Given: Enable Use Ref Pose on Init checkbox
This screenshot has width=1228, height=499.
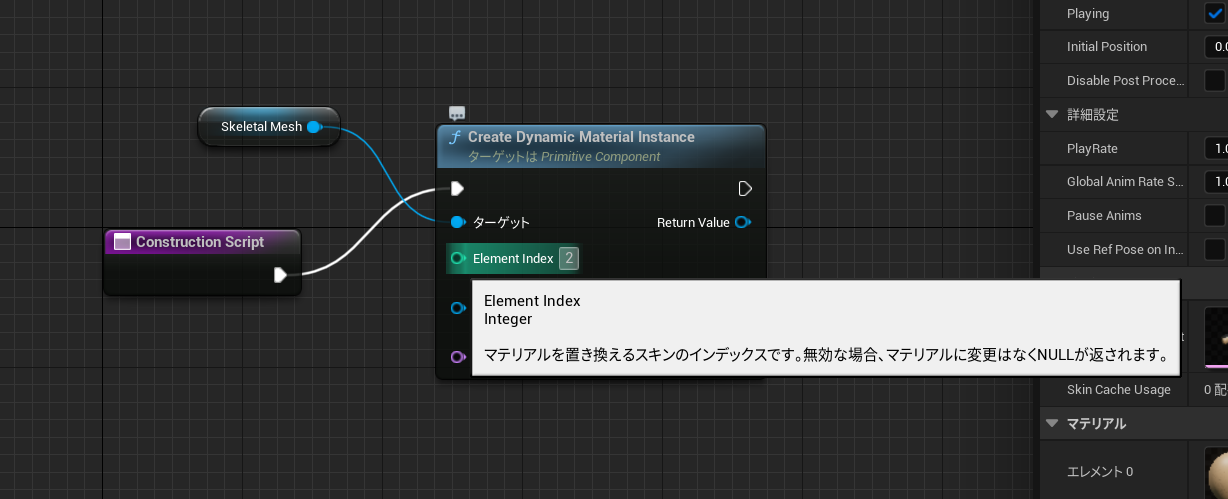Looking at the screenshot, I should [1215, 249].
